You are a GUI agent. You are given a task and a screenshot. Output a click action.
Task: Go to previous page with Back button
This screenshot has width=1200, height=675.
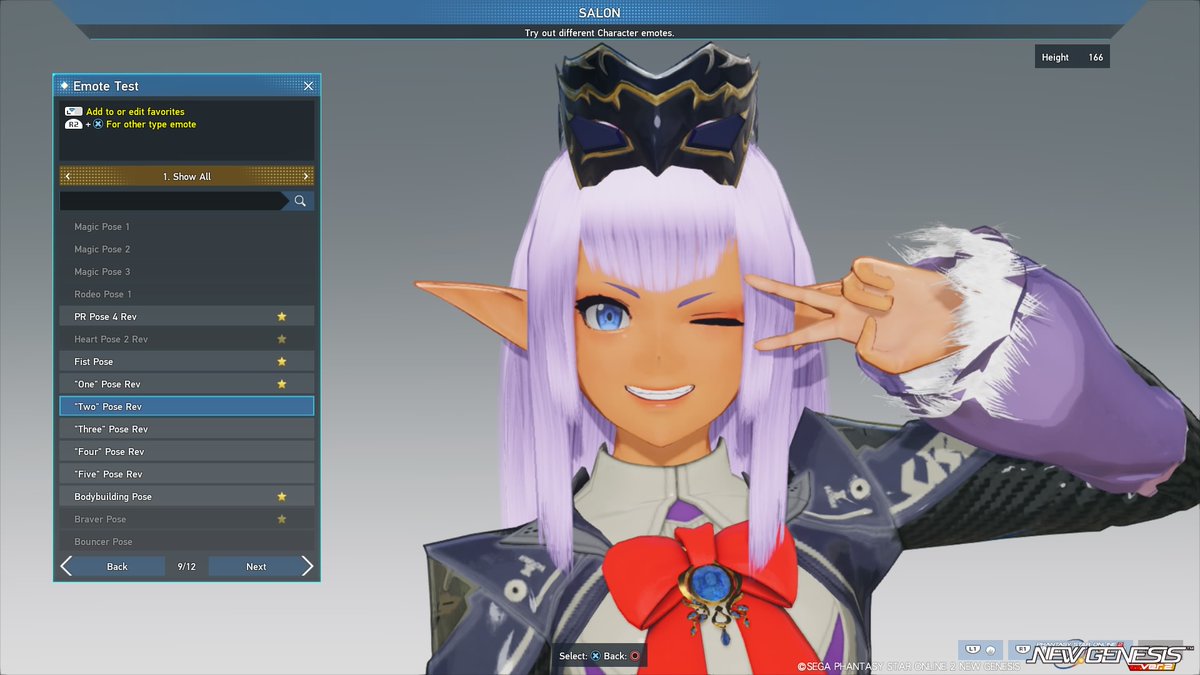point(118,567)
